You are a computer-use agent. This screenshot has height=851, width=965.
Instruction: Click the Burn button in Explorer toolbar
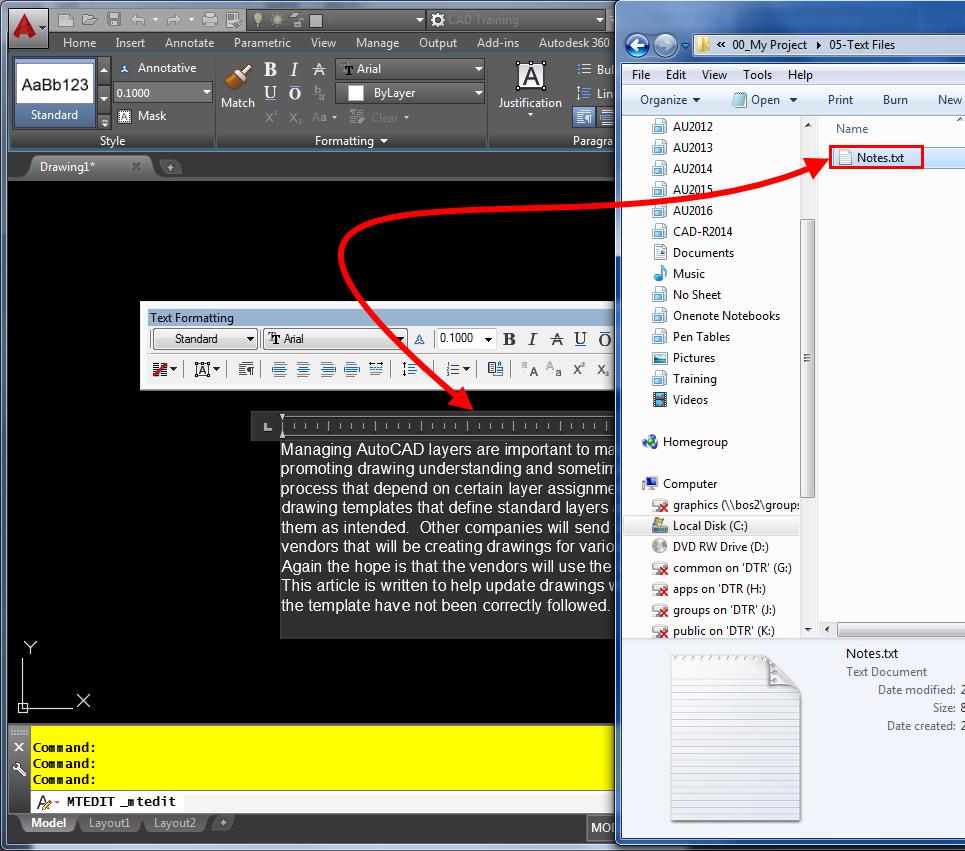(895, 100)
